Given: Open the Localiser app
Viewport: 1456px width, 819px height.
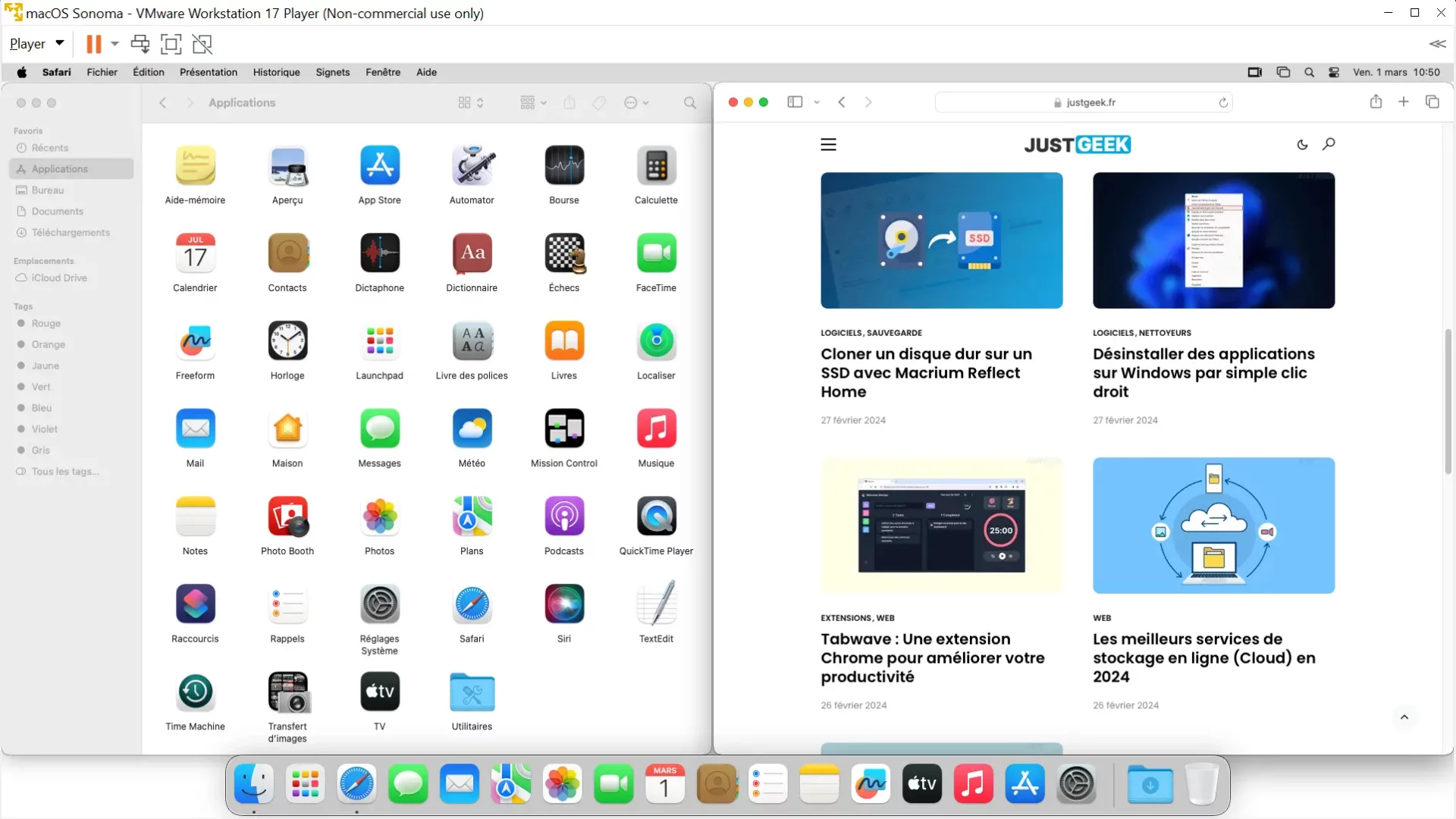Looking at the screenshot, I should click(x=656, y=341).
